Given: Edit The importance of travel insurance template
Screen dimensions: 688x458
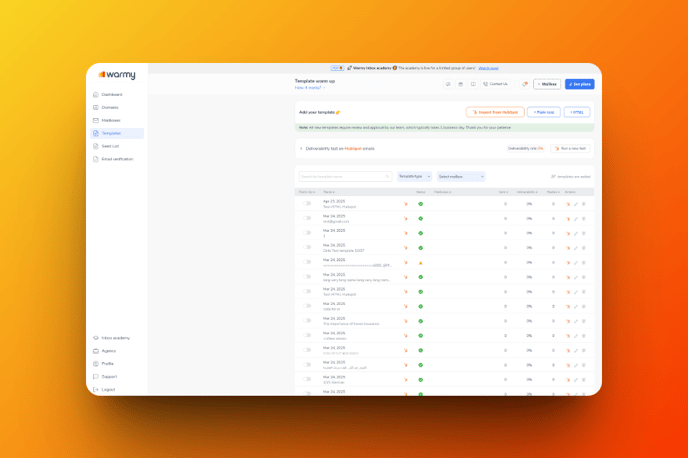Looking at the screenshot, I should click(576, 321).
